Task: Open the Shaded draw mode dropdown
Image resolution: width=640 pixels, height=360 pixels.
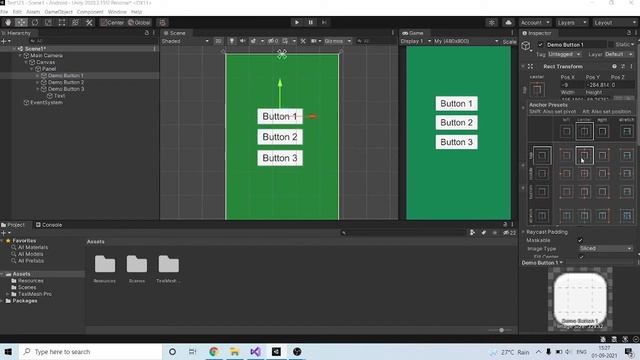Action: 185,41
